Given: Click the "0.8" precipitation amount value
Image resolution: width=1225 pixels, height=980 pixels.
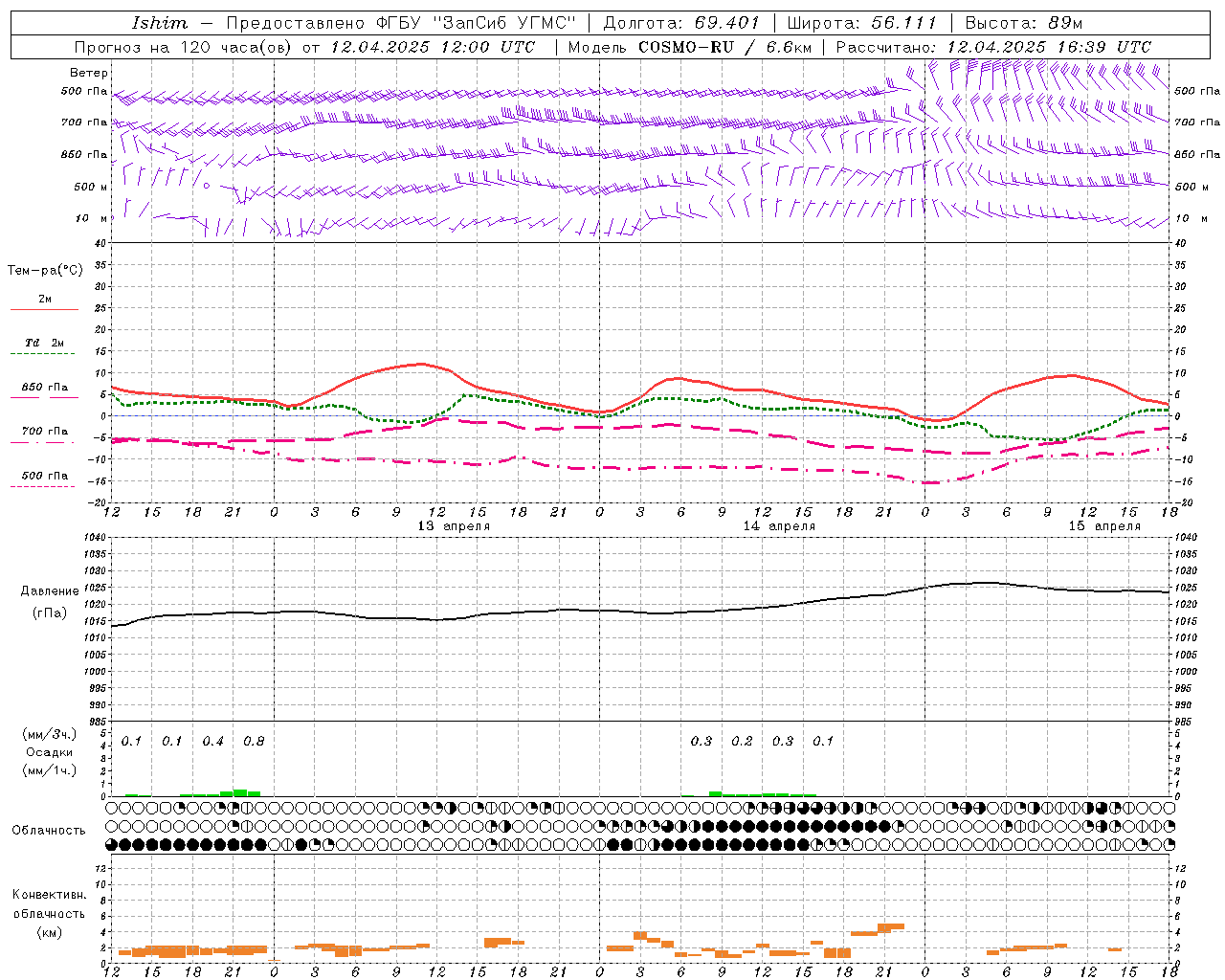Looking at the screenshot, I should [254, 742].
